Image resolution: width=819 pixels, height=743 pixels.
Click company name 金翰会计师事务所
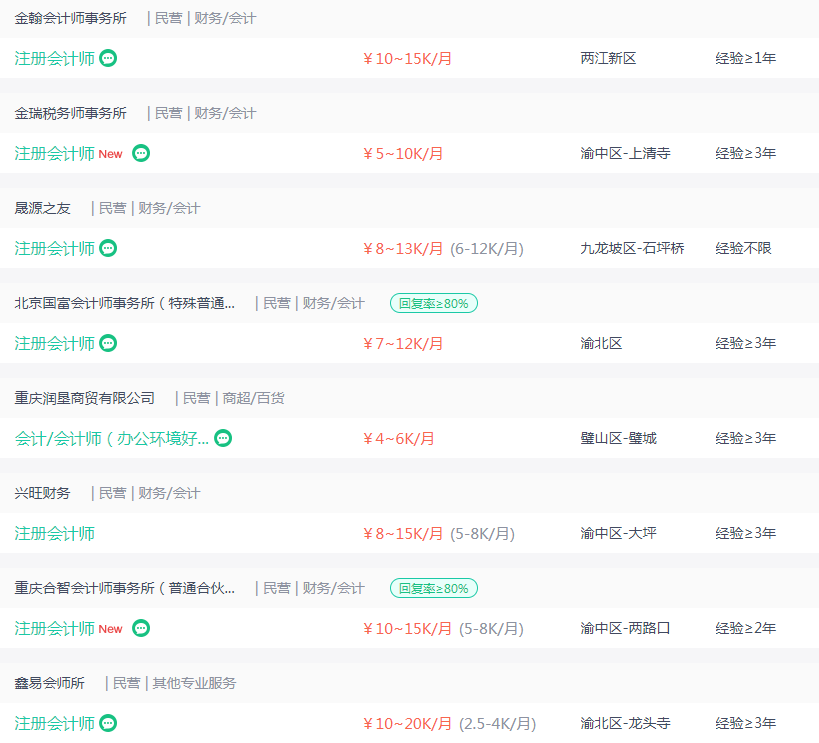point(71,18)
